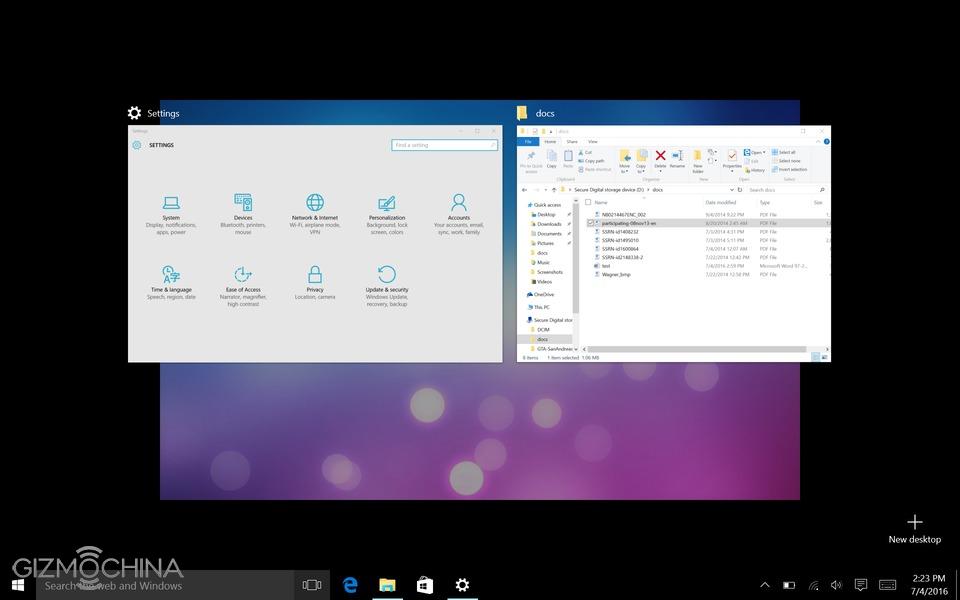Open Network & Internet settings
Screen dimensions: 960x600
pos(315,204)
